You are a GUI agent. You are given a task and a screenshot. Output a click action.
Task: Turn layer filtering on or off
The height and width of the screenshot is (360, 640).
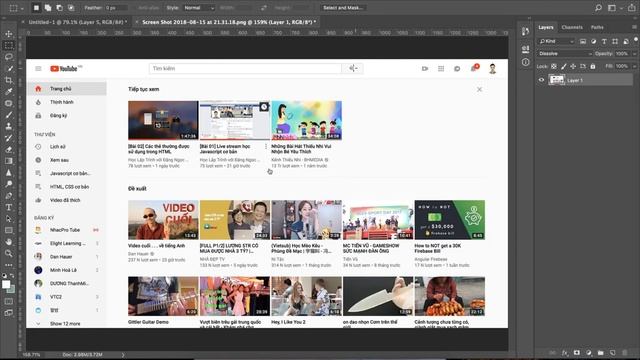(x=636, y=40)
